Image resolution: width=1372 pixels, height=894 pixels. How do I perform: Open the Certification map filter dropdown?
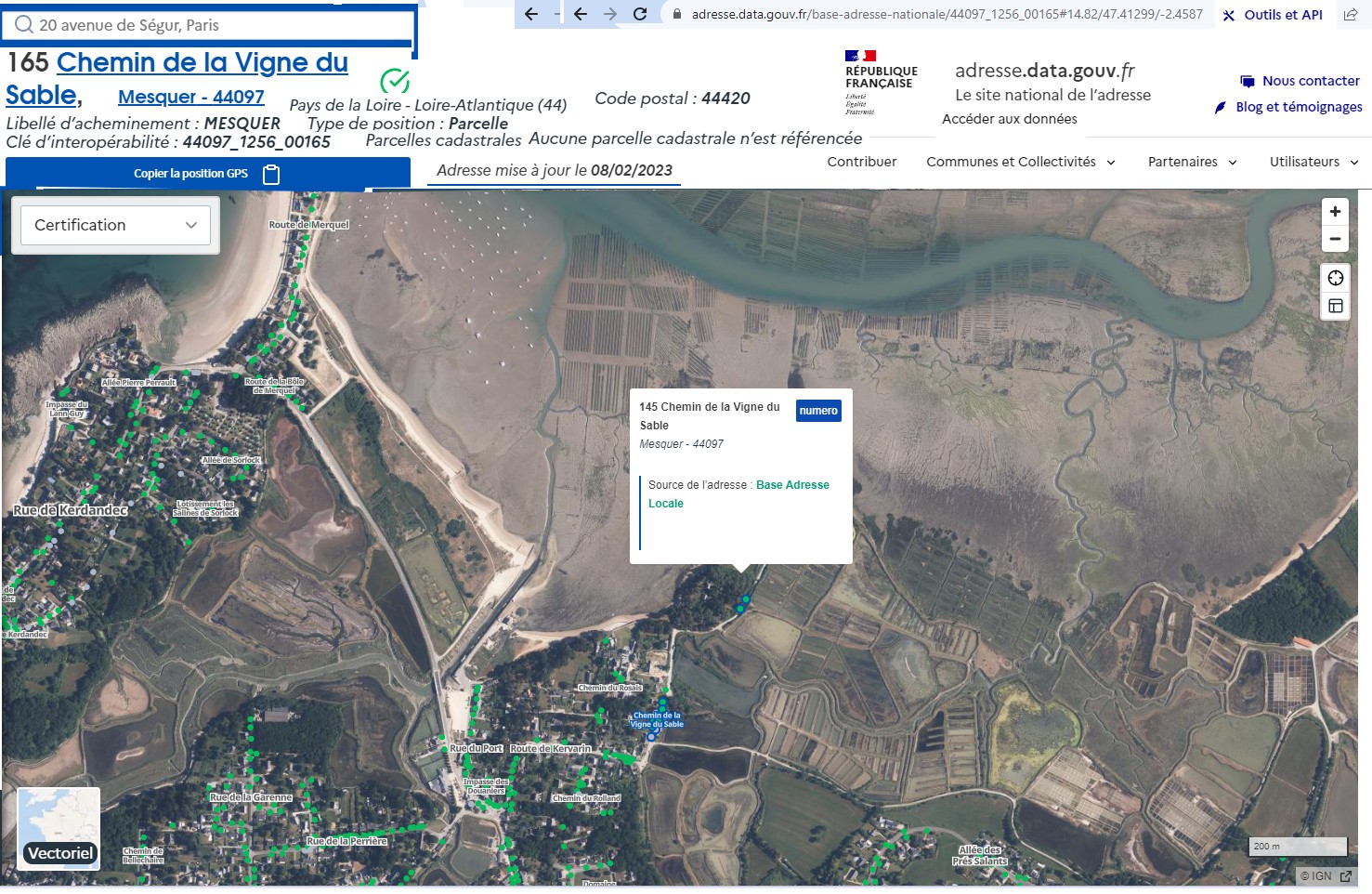coord(116,225)
